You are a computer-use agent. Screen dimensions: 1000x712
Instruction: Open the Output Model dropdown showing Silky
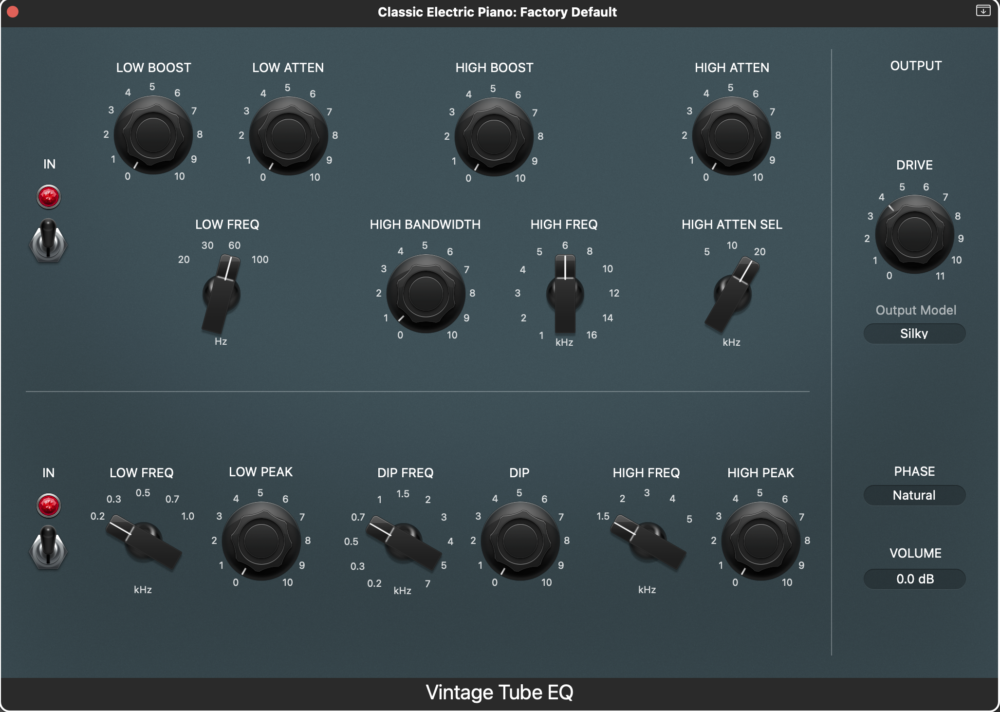click(914, 333)
